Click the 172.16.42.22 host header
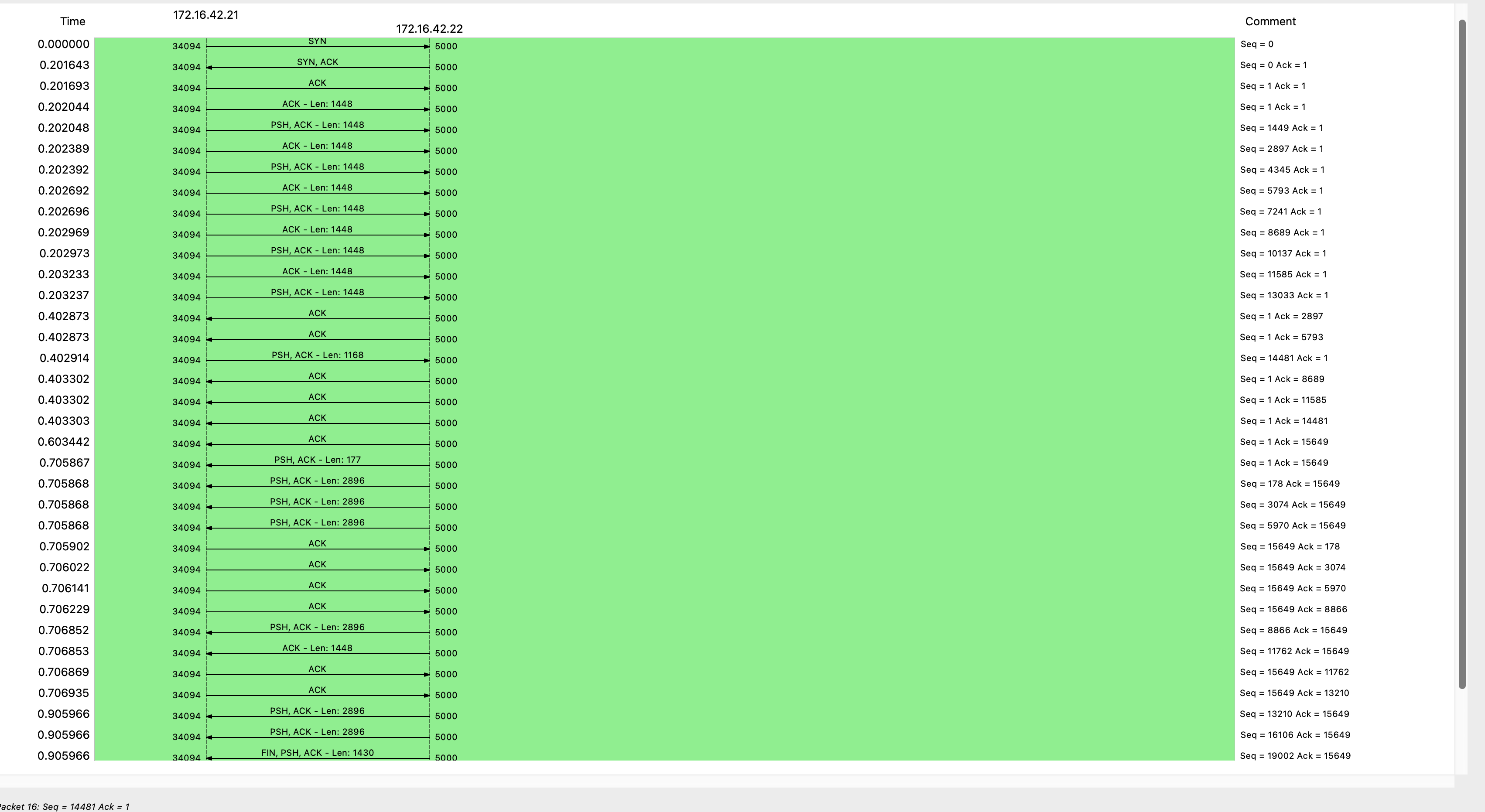 coord(429,29)
